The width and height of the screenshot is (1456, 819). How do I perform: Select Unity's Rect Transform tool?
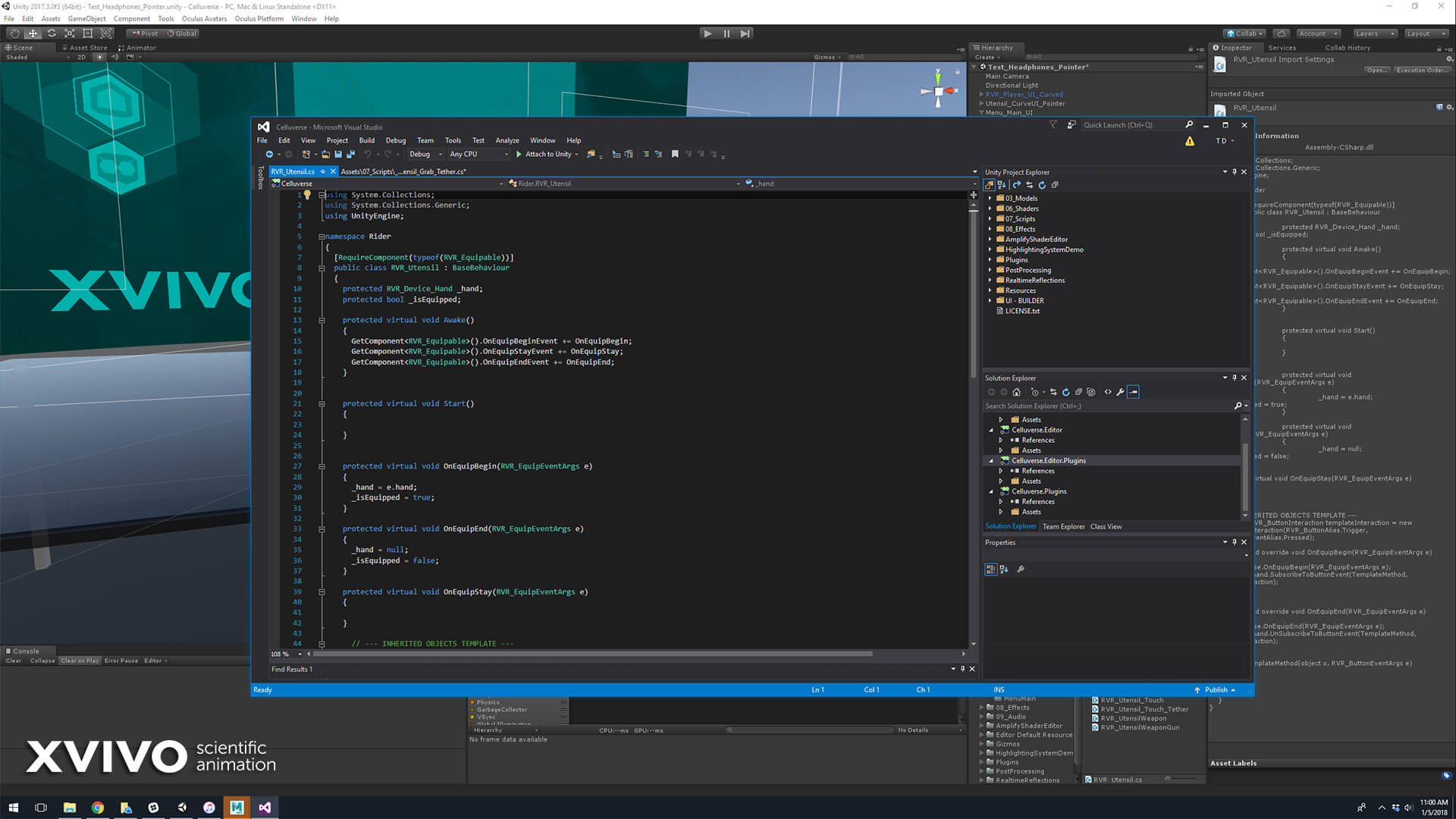[88, 33]
